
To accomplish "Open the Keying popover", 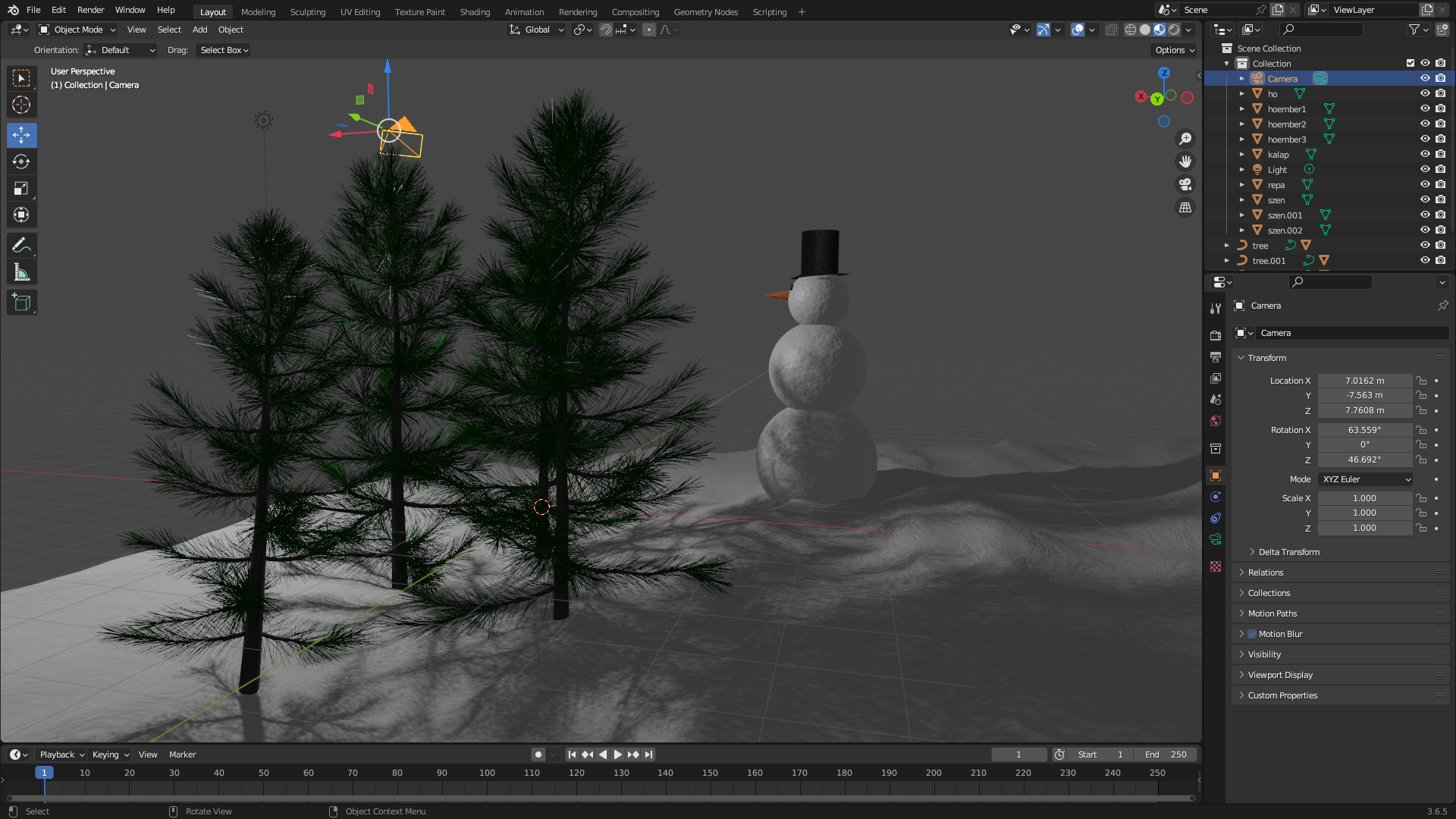I will coord(110,755).
